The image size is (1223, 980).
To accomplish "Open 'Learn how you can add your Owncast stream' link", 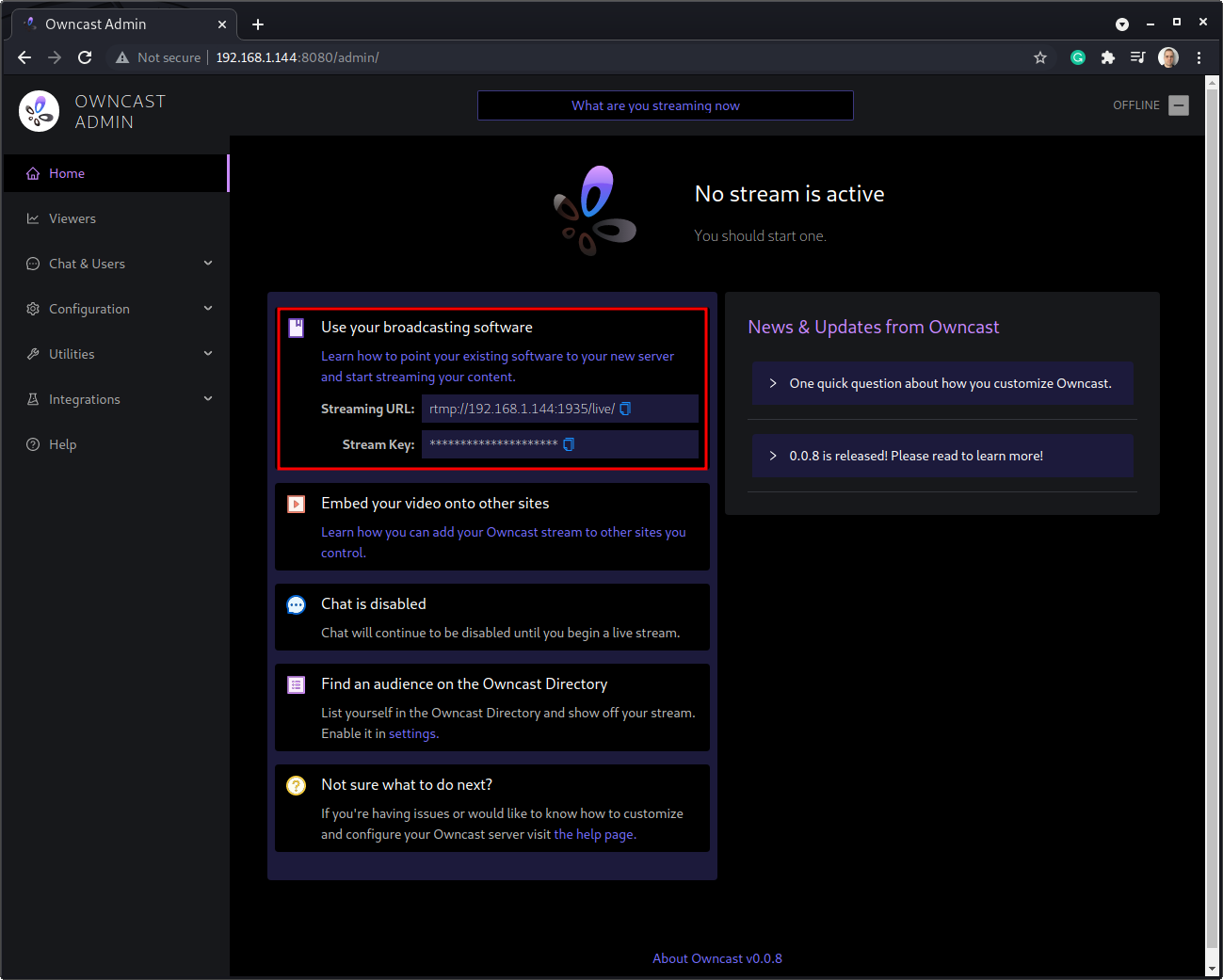I will click(x=504, y=542).
